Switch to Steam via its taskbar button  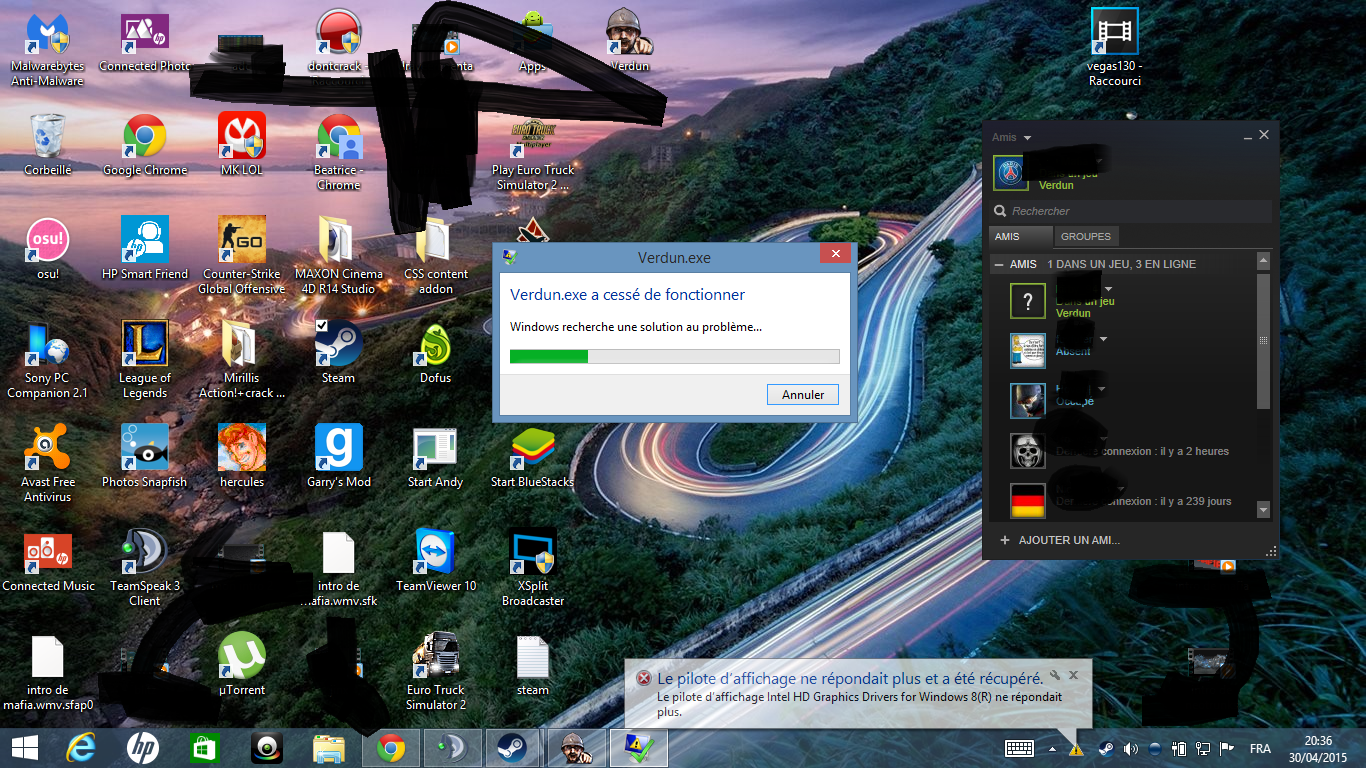pyautogui.click(x=512, y=748)
